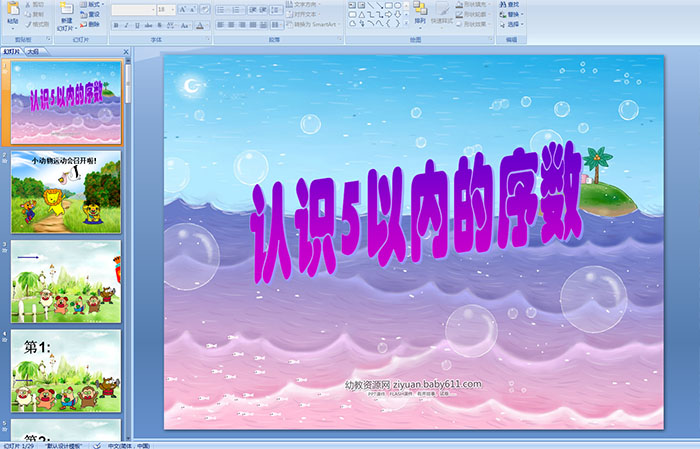Viewport: 700px width, 449px height.
Task: Click the Distributed alignment icon
Action: (x=263, y=25)
